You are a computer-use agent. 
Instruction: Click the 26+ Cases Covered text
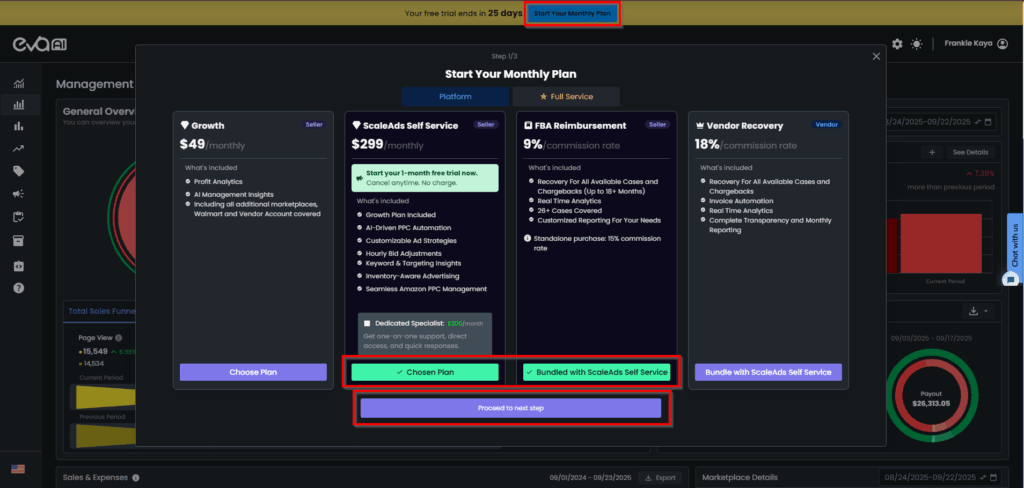pos(568,210)
